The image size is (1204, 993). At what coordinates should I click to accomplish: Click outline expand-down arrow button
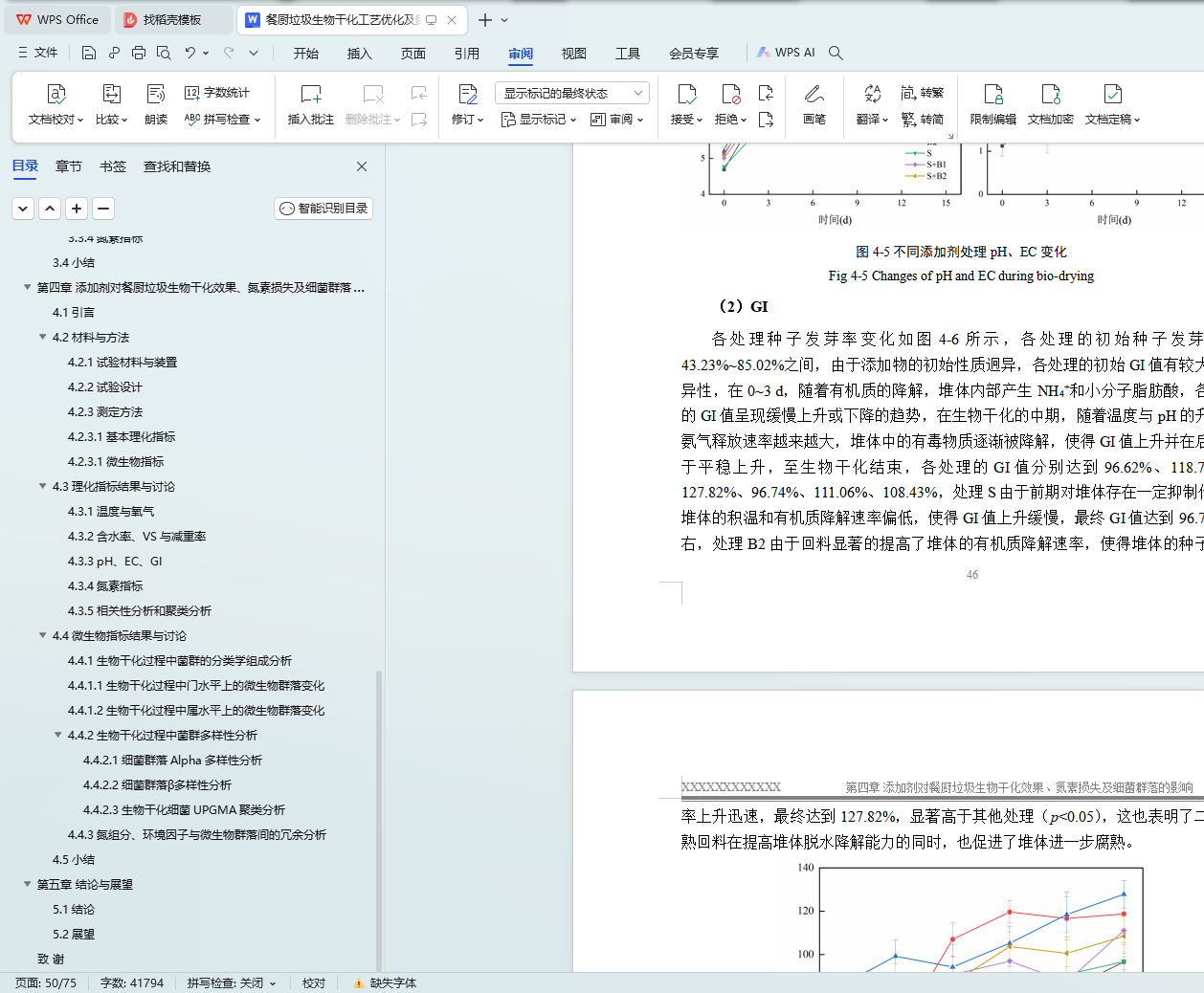[x=24, y=209]
